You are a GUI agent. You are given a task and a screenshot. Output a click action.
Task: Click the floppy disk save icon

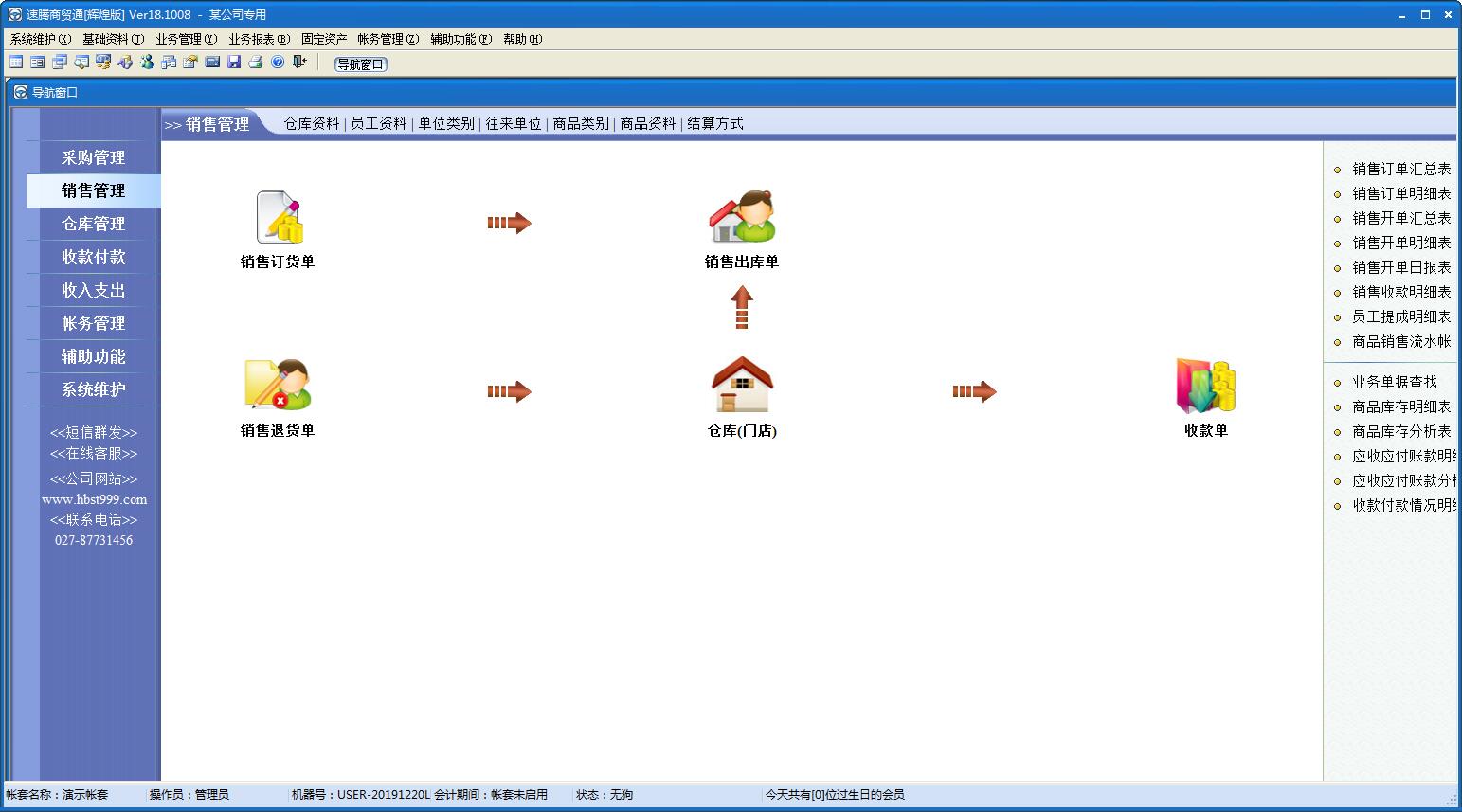pos(234,63)
